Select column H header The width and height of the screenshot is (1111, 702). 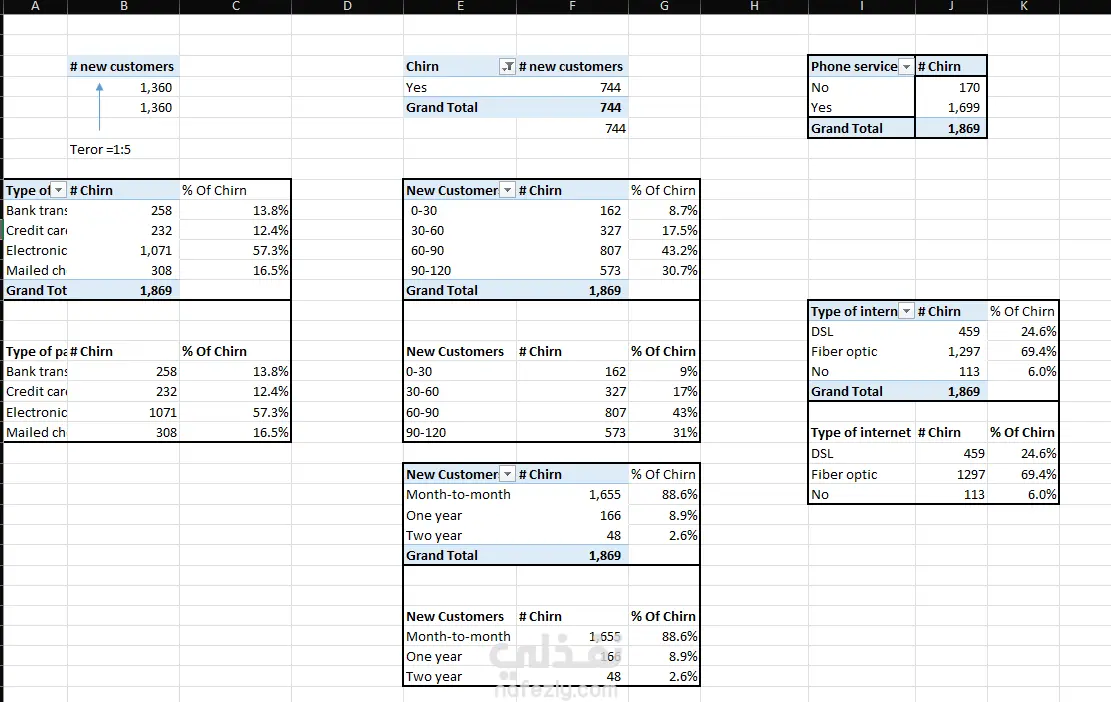click(x=754, y=6)
